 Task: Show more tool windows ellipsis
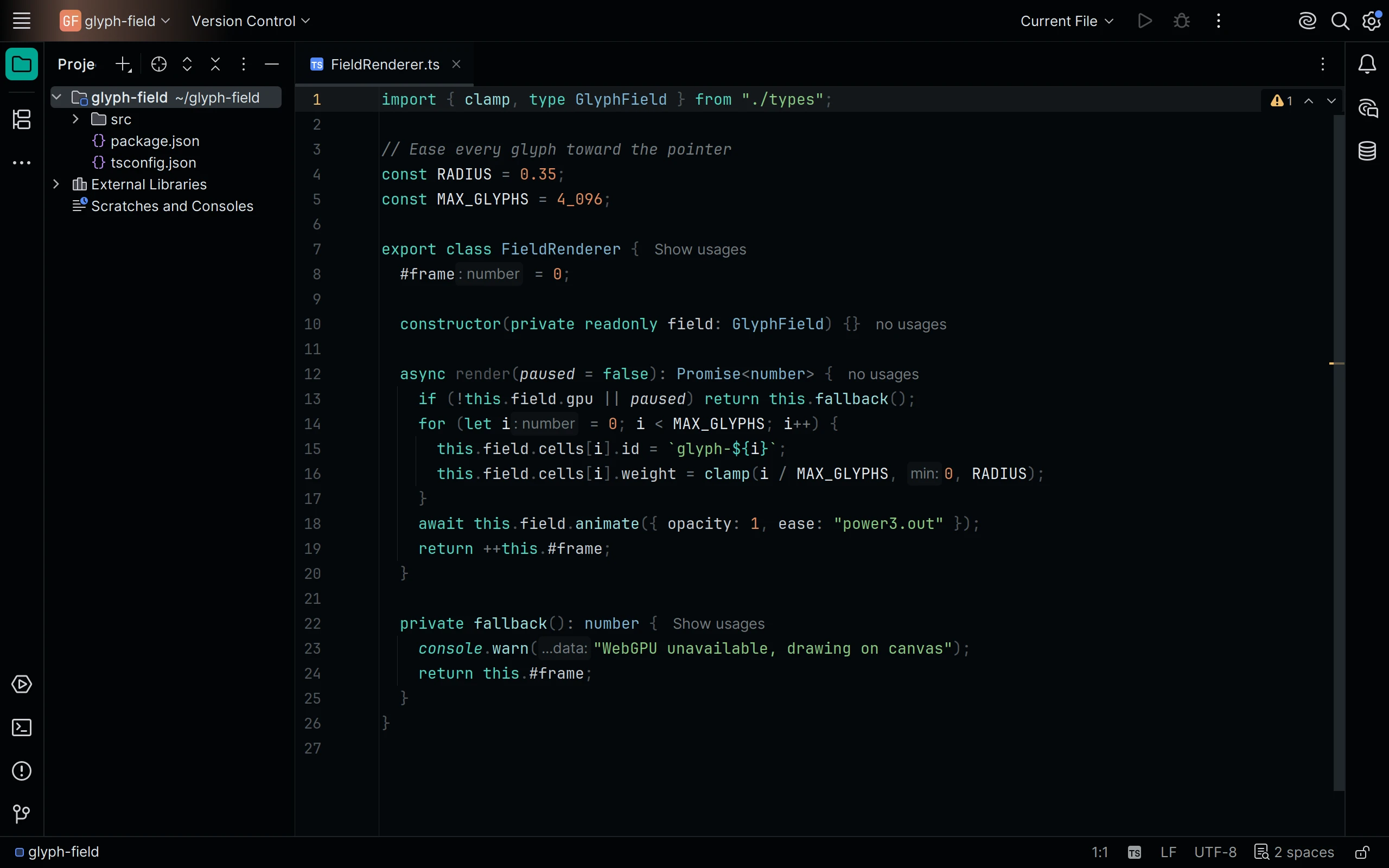(x=22, y=163)
